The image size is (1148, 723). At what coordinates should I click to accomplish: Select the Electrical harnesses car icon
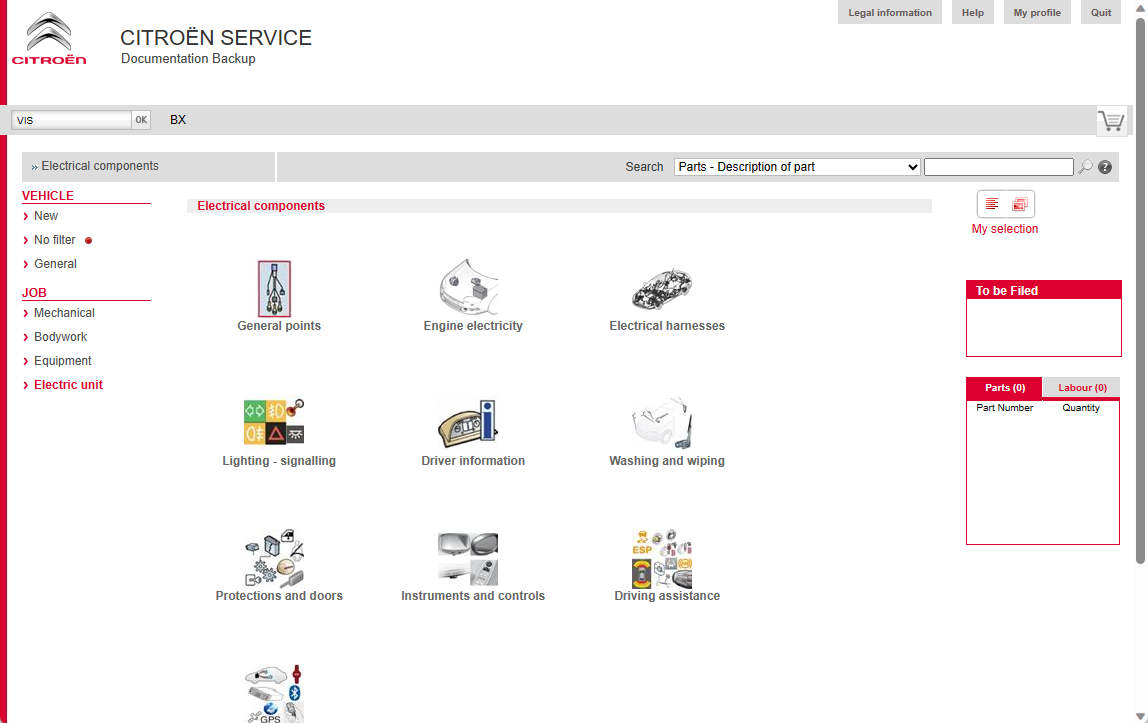tap(664, 288)
